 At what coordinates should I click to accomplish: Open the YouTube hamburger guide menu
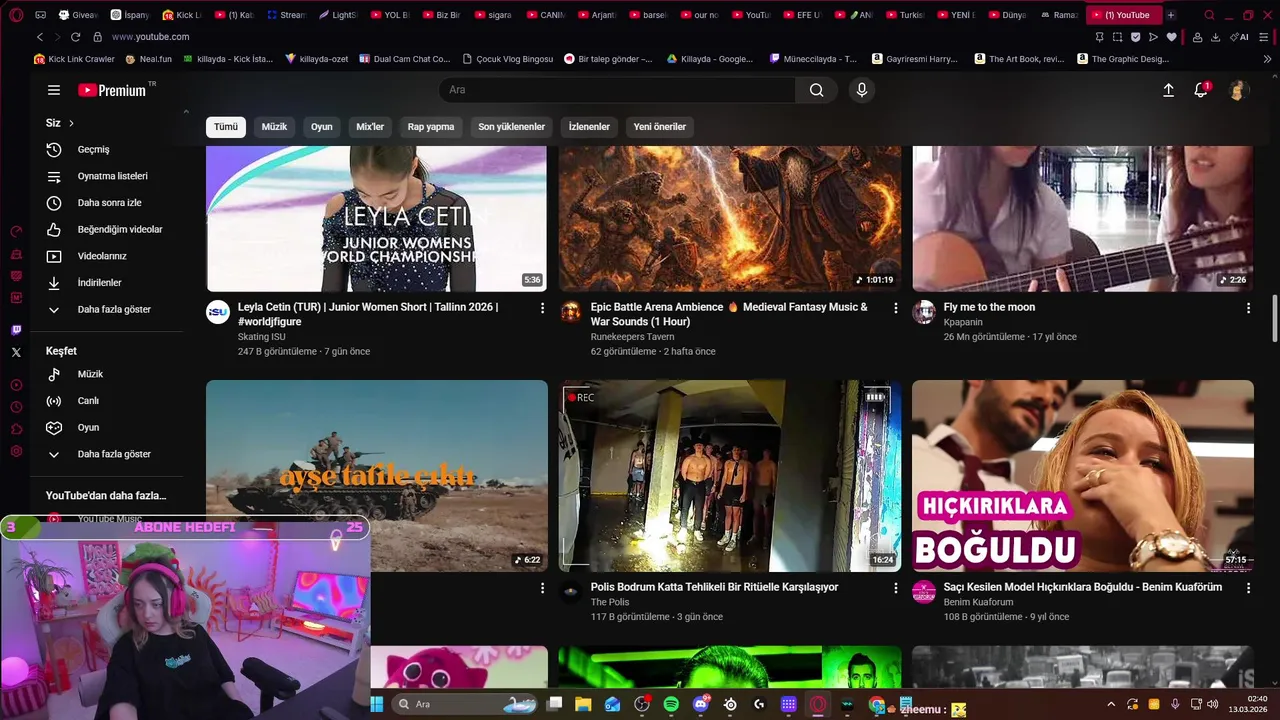point(54,90)
